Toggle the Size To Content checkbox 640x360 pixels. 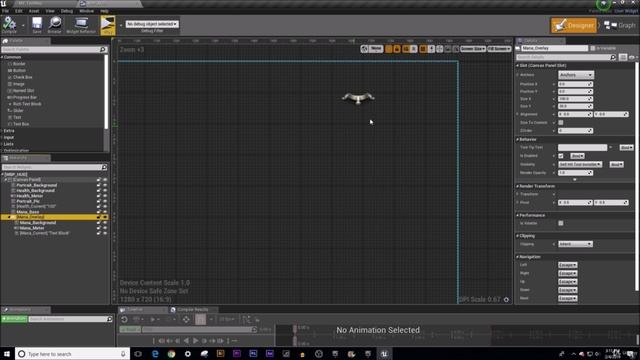tap(561, 122)
